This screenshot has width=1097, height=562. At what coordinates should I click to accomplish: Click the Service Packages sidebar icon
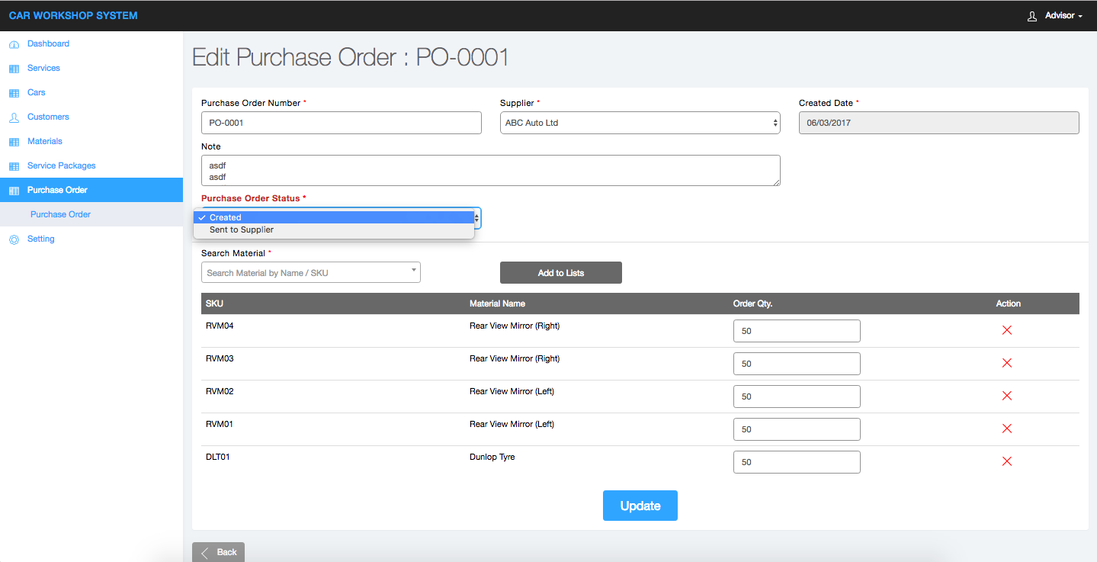coord(14,166)
